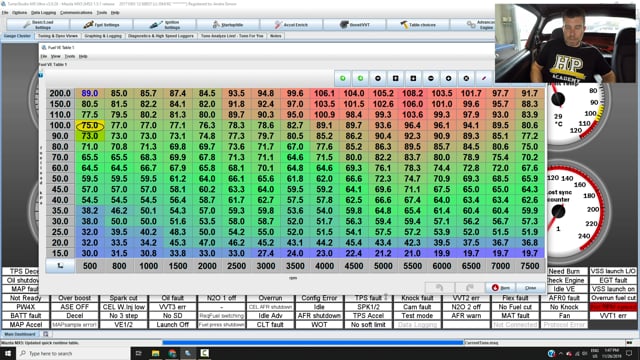Screen dimensions: 640x360
Task: Click the 5500 rpm column header
Action: (412, 266)
